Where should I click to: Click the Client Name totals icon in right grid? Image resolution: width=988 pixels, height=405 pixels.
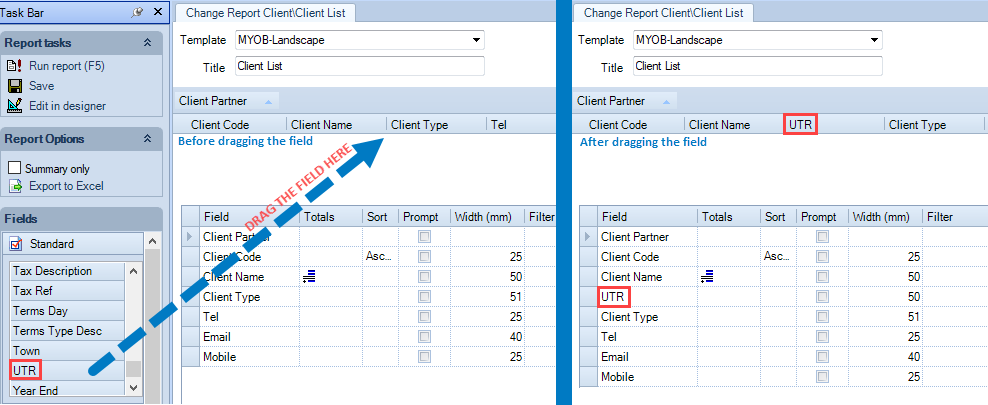pos(708,277)
